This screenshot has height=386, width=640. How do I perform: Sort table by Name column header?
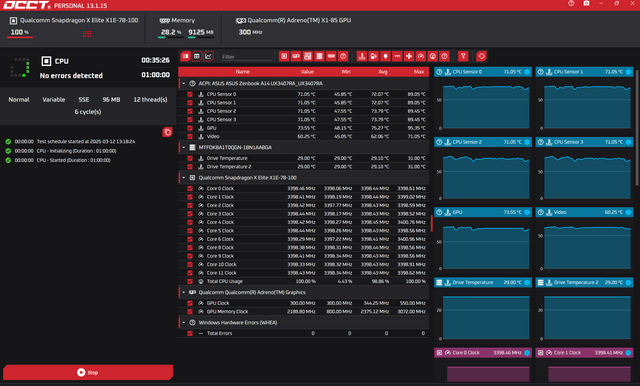242,72
